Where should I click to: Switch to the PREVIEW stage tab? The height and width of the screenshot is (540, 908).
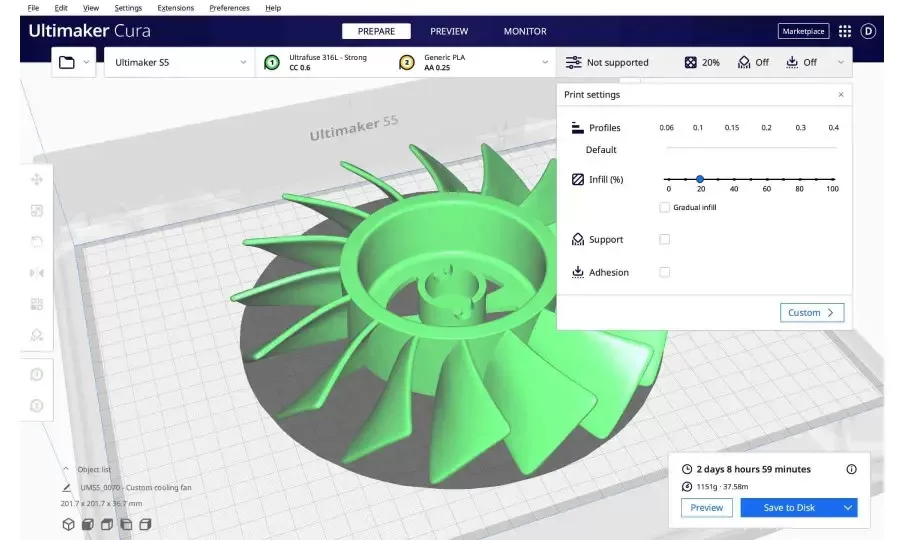pyautogui.click(x=449, y=31)
